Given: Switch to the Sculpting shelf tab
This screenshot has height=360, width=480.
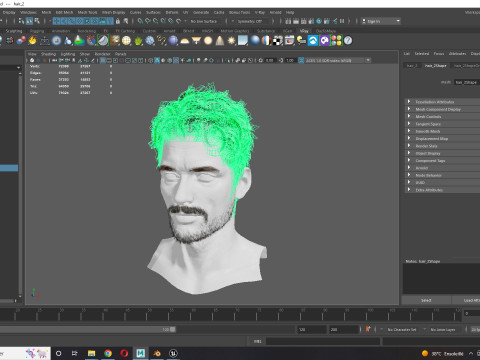Looking at the screenshot, I should [x=14, y=31].
